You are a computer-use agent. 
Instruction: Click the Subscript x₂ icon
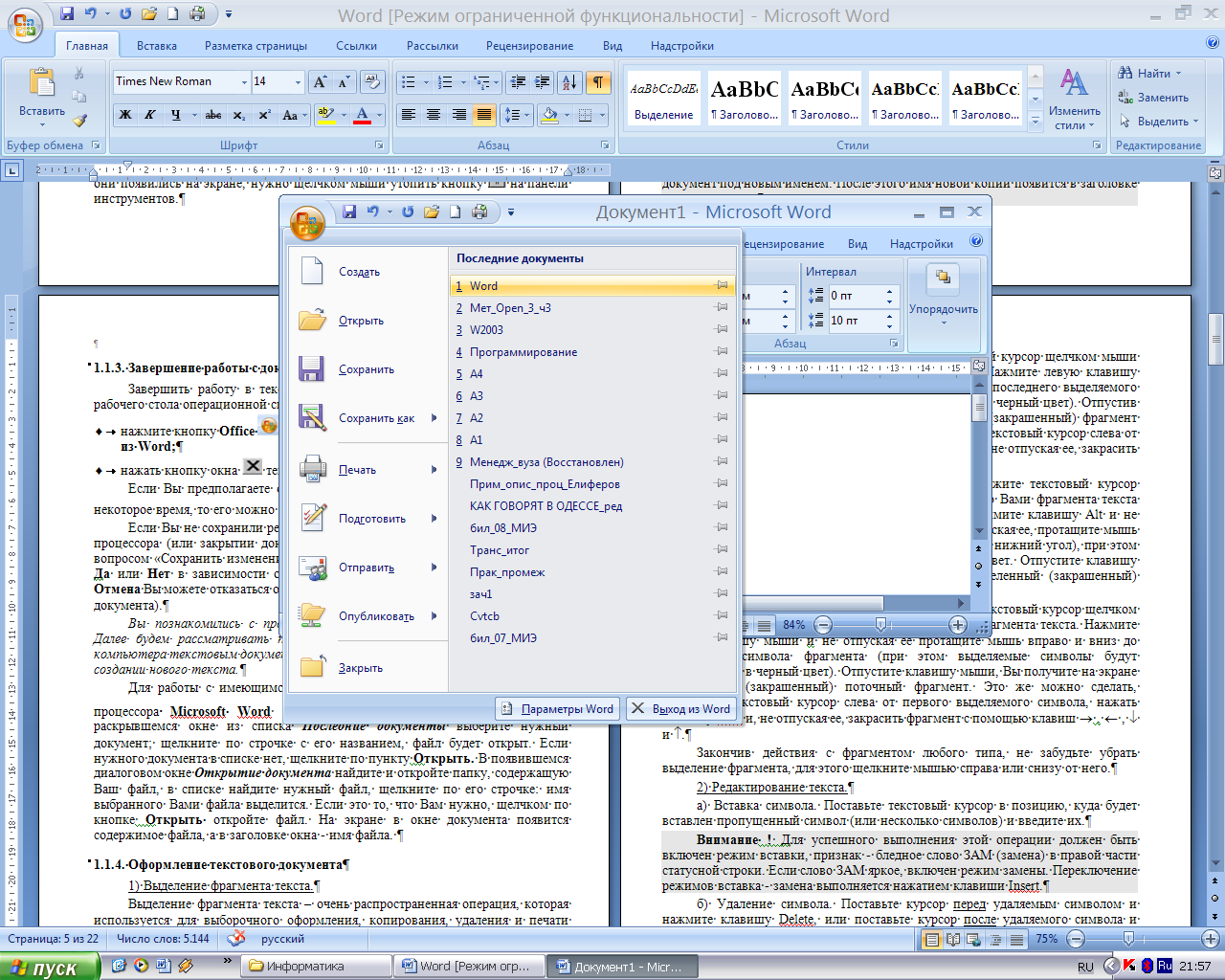pyautogui.click(x=239, y=115)
